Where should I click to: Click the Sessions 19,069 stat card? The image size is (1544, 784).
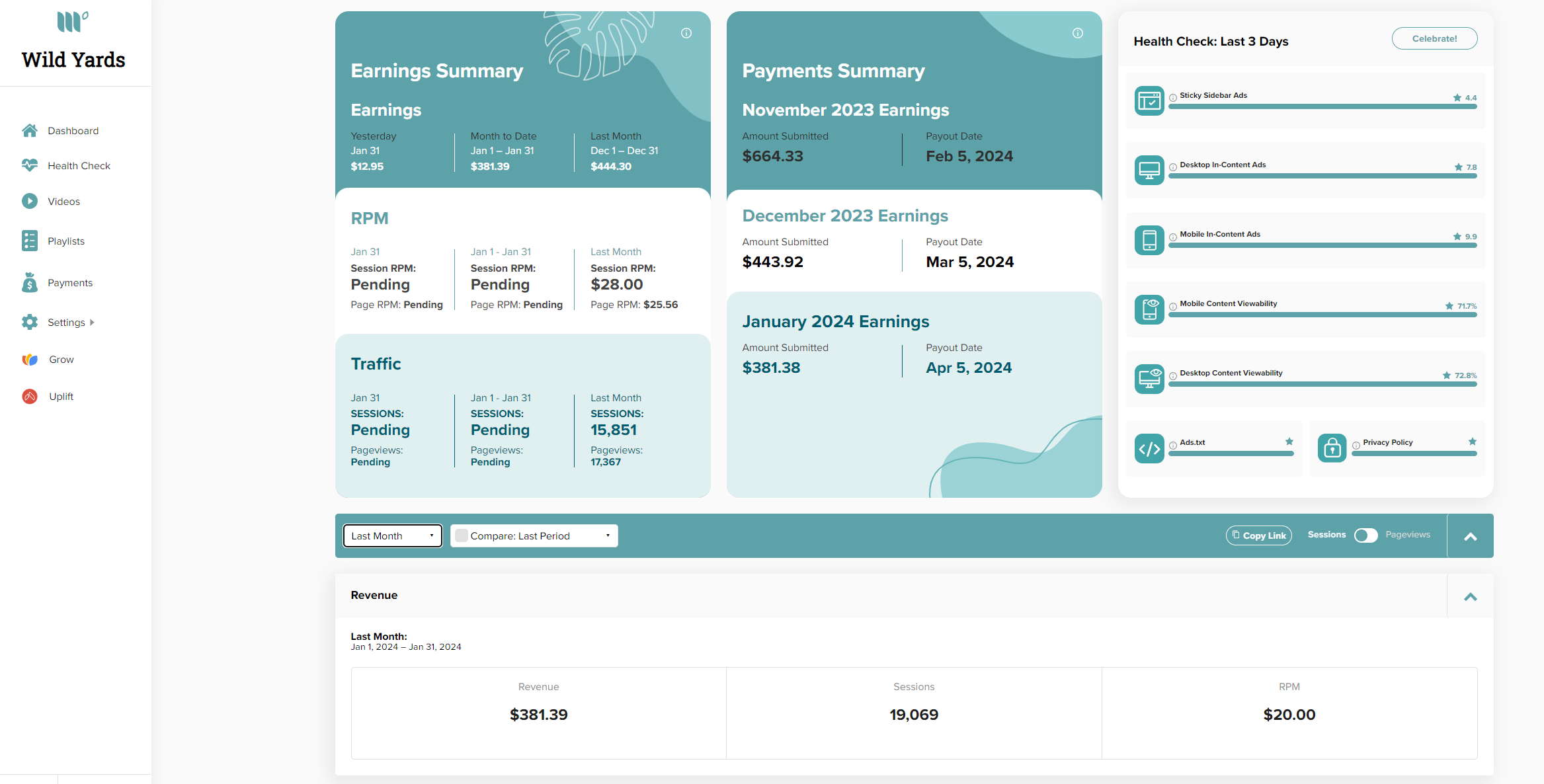pyautogui.click(x=914, y=713)
